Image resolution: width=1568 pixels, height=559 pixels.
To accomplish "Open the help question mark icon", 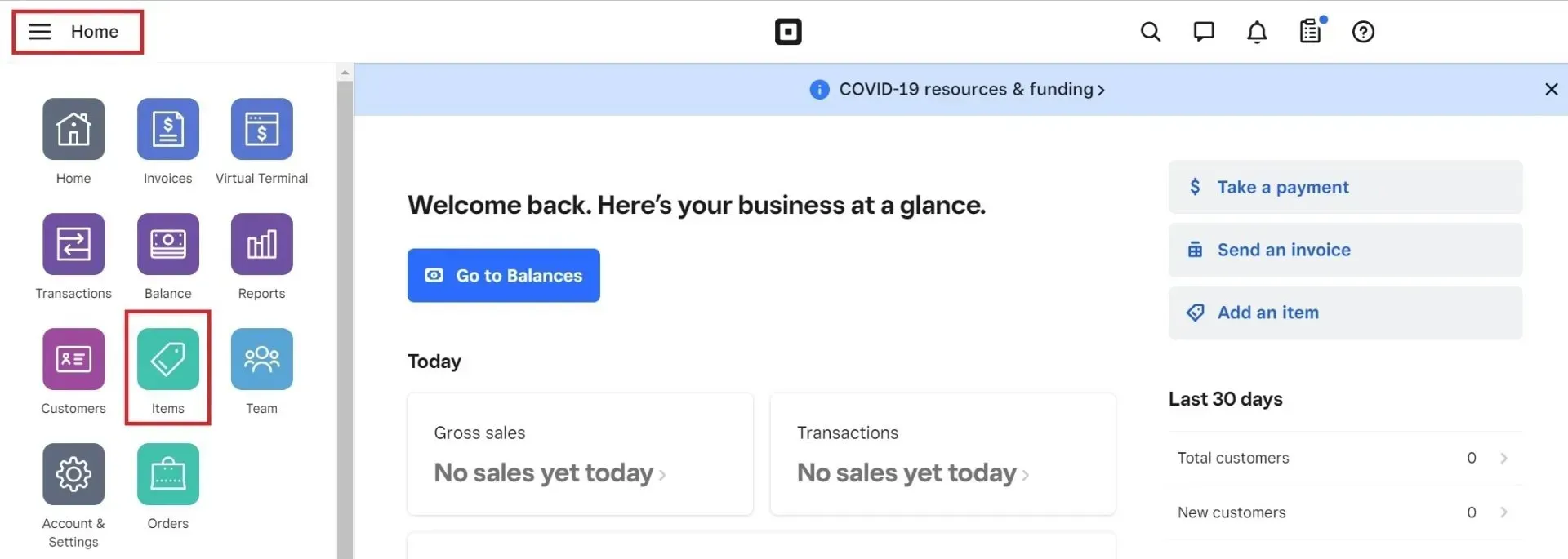I will (x=1363, y=32).
